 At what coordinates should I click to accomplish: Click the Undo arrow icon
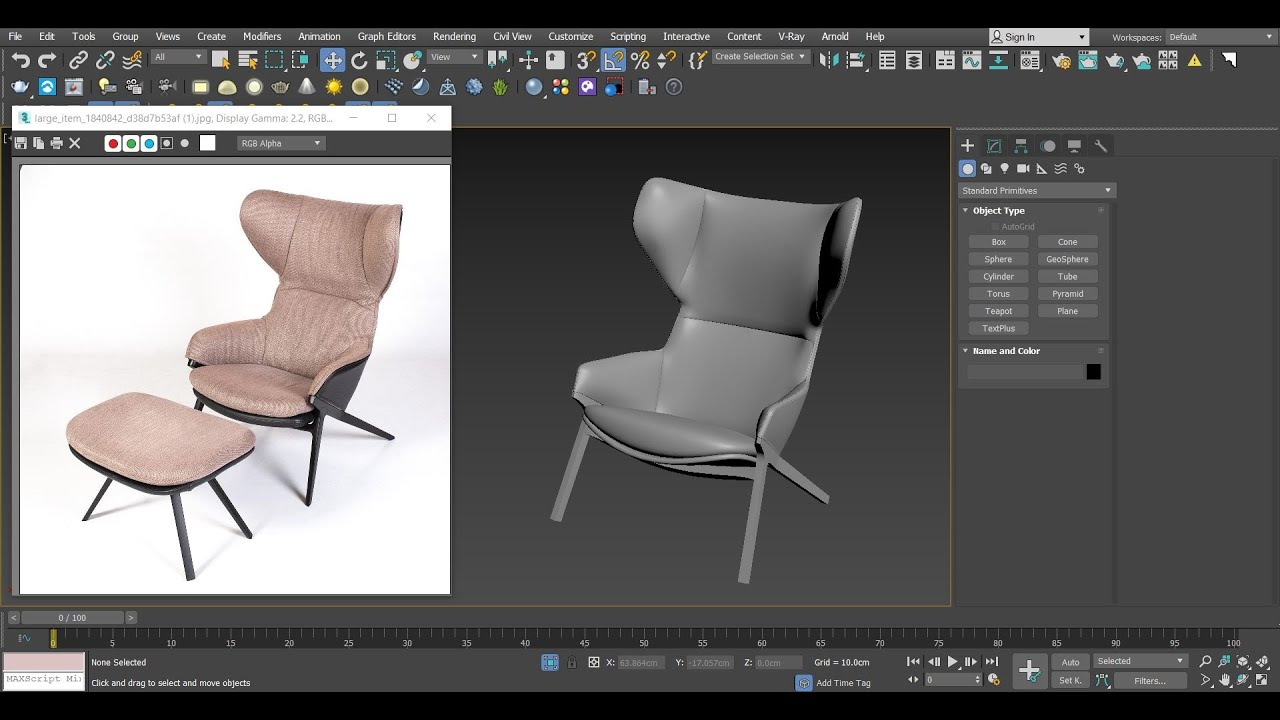coord(20,60)
